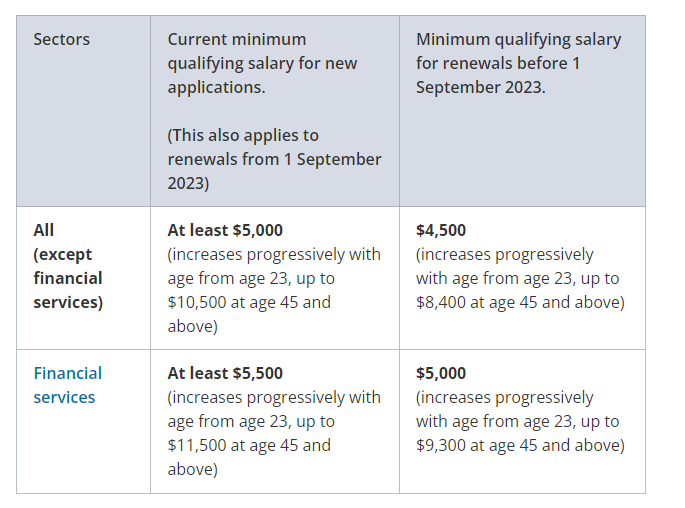Click the "(This also applies to" note
The image size is (685, 508).
click(243, 135)
